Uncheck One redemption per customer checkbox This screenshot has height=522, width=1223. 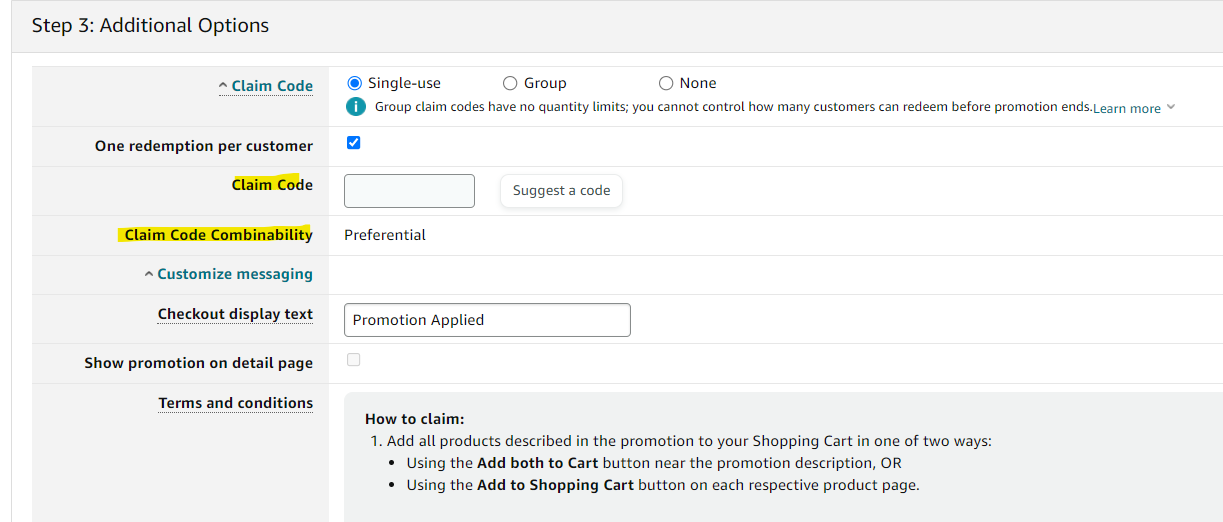[x=353, y=142]
